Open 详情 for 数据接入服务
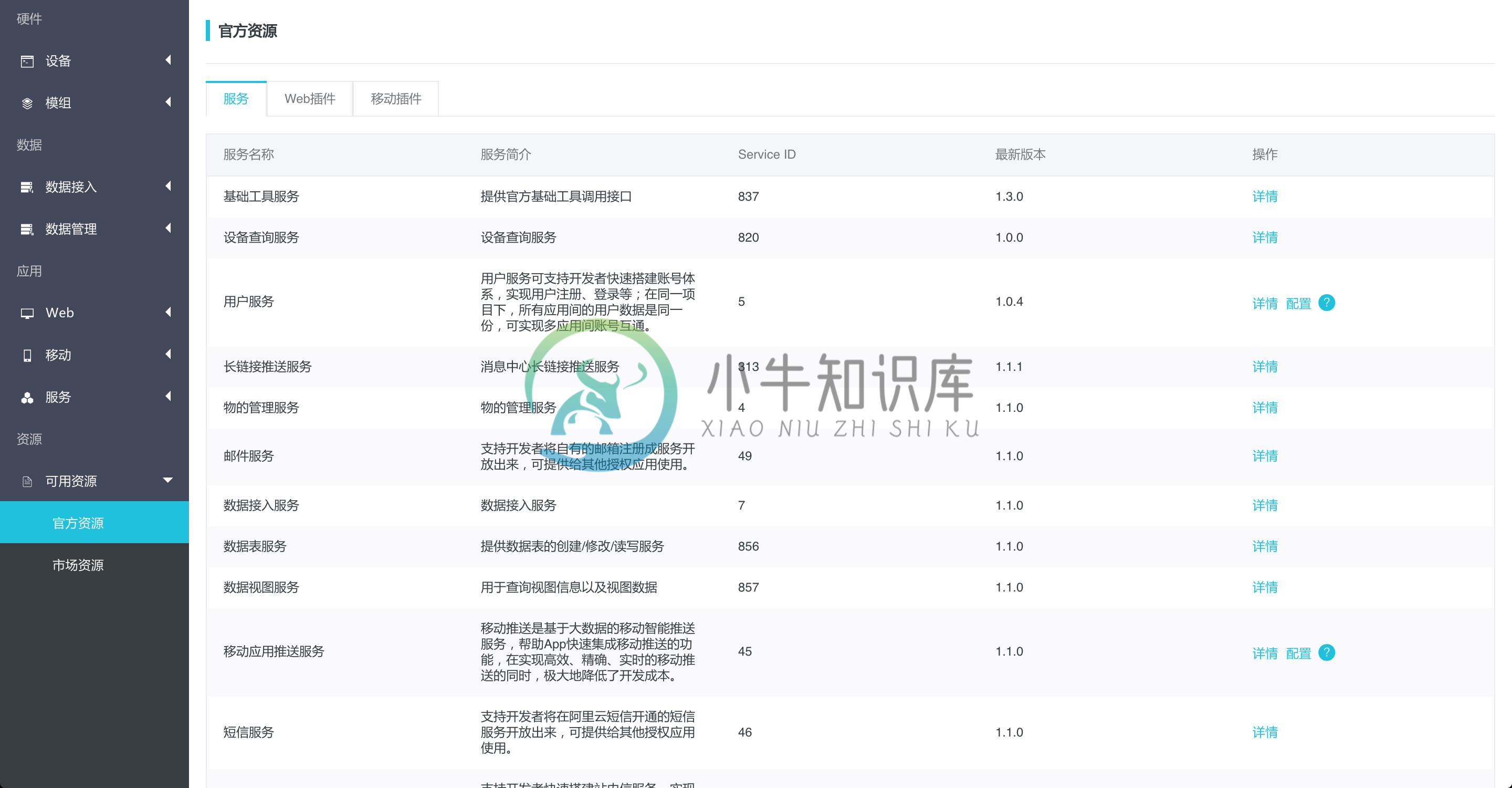 tap(1265, 505)
